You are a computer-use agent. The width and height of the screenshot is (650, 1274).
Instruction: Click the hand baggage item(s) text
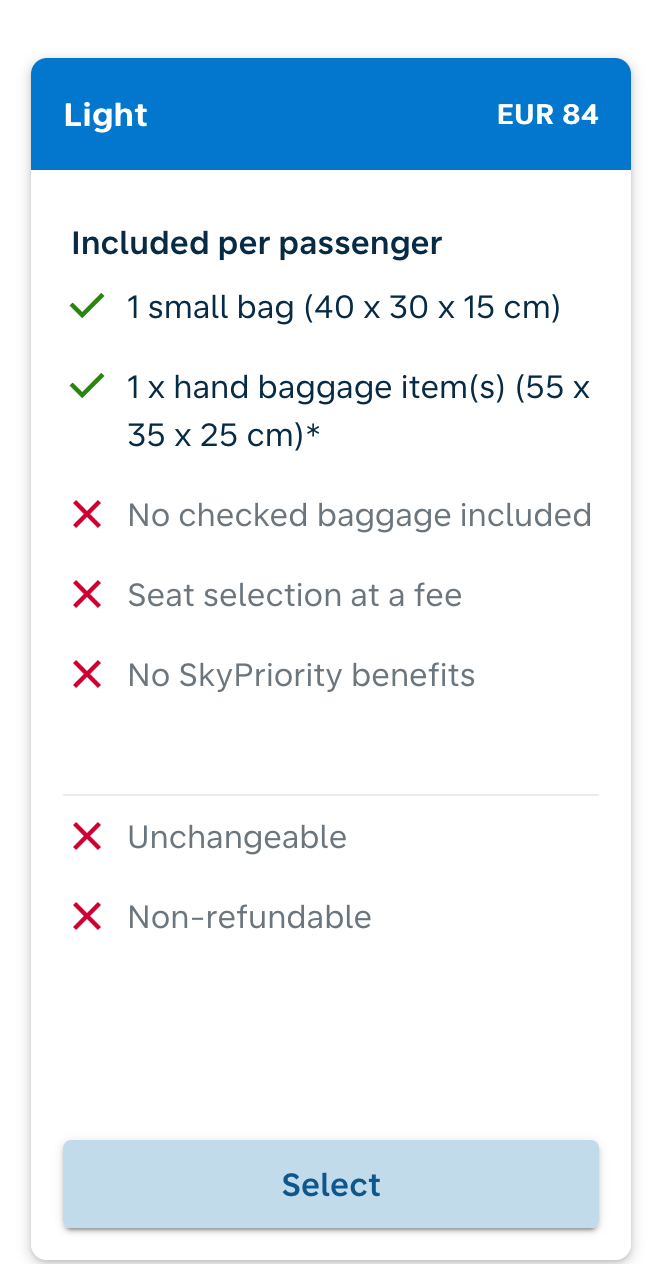pyautogui.click(x=359, y=411)
